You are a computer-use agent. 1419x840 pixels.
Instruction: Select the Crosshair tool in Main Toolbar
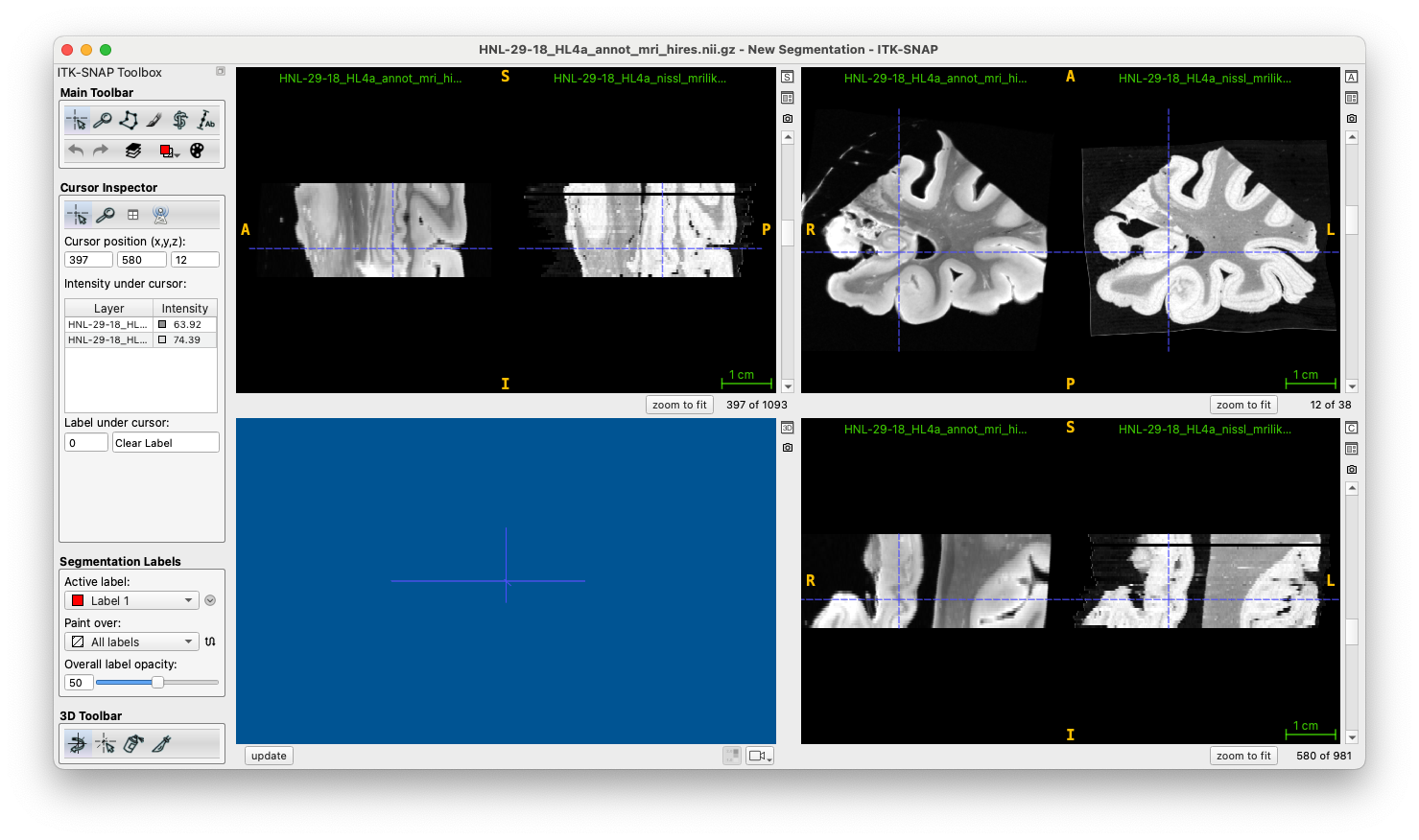(77, 120)
